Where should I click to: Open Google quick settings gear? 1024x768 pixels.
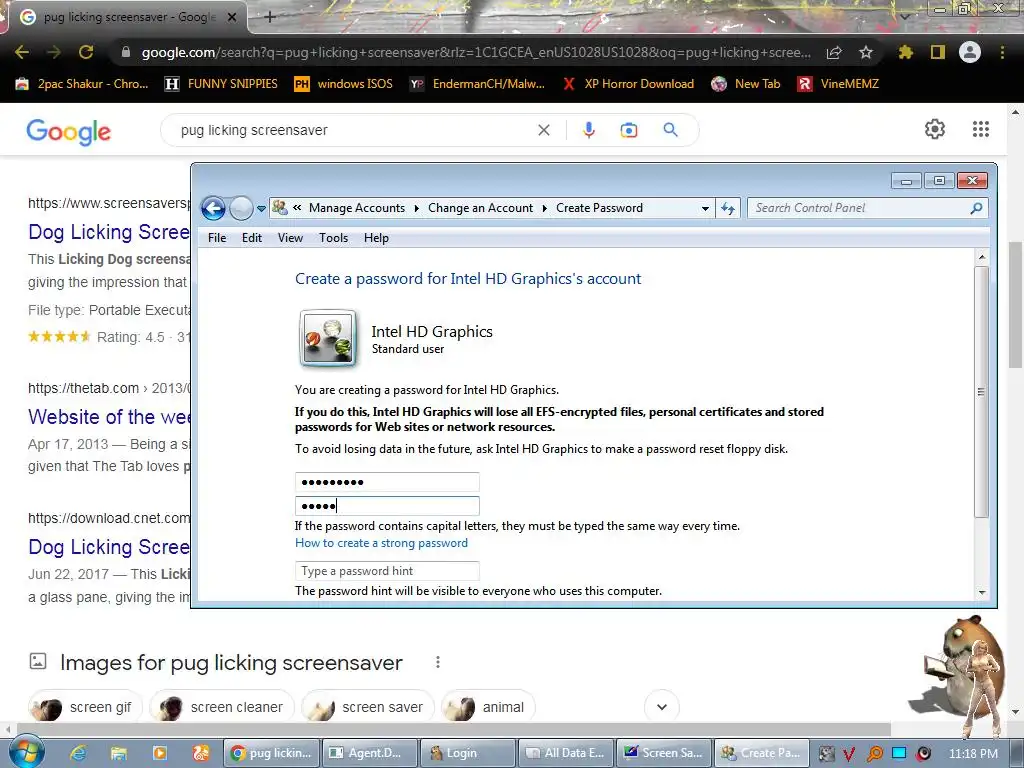coord(935,129)
